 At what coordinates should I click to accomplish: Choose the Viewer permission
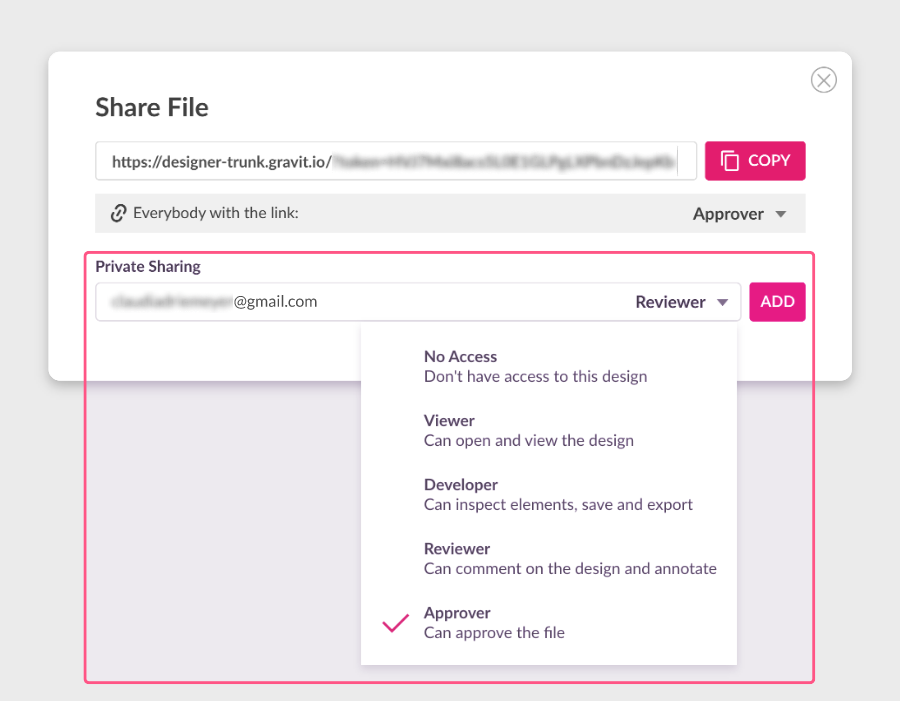[528, 430]
